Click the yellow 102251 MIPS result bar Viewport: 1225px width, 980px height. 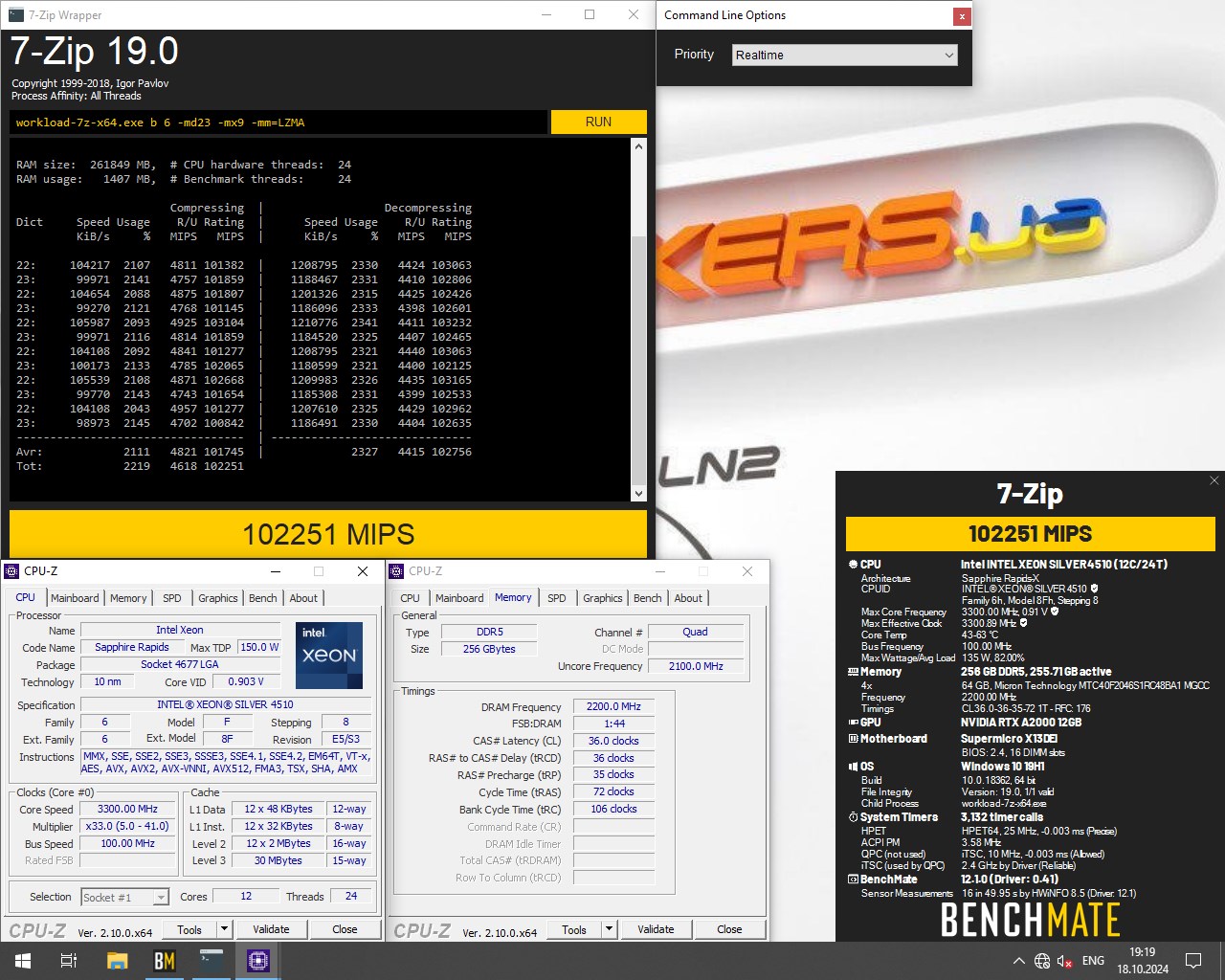pos(328,534)
